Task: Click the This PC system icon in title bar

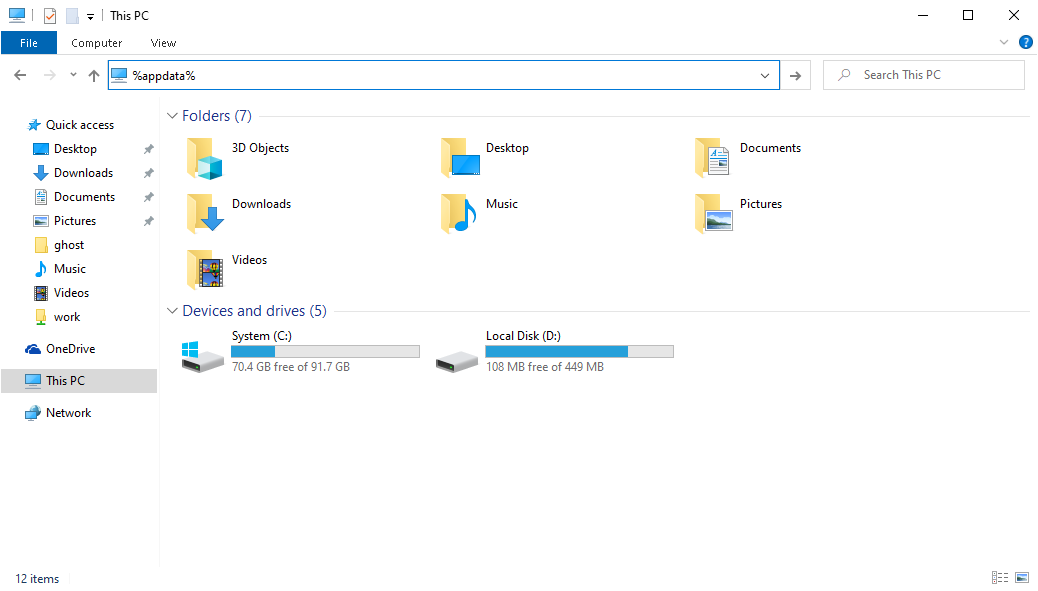Action: [17, 15]
